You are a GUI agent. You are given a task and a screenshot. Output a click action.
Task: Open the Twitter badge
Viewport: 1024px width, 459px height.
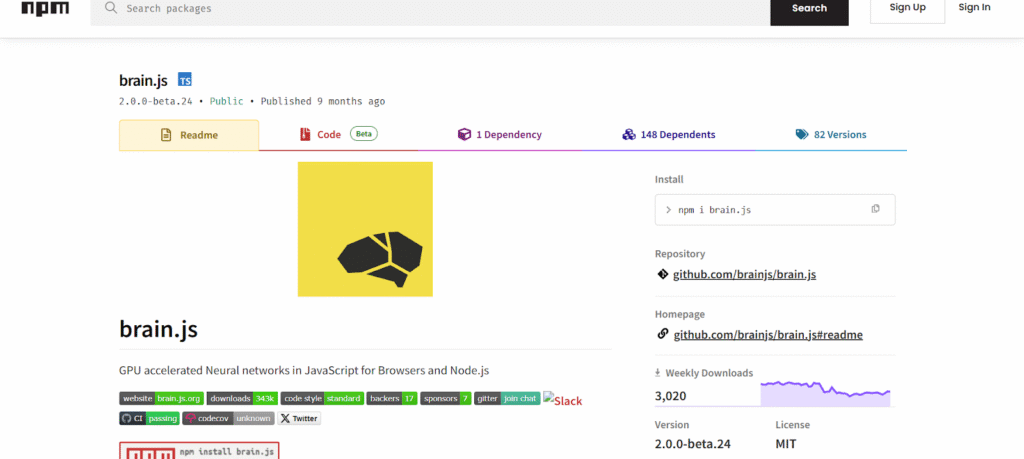tap(299, 418)
